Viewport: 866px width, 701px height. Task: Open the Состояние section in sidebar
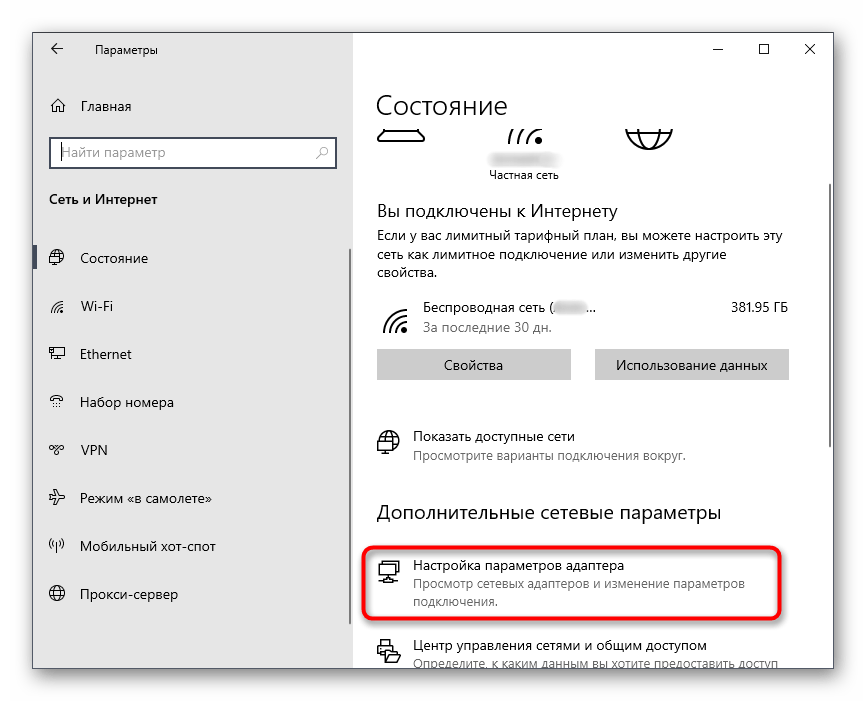(114, 258)
